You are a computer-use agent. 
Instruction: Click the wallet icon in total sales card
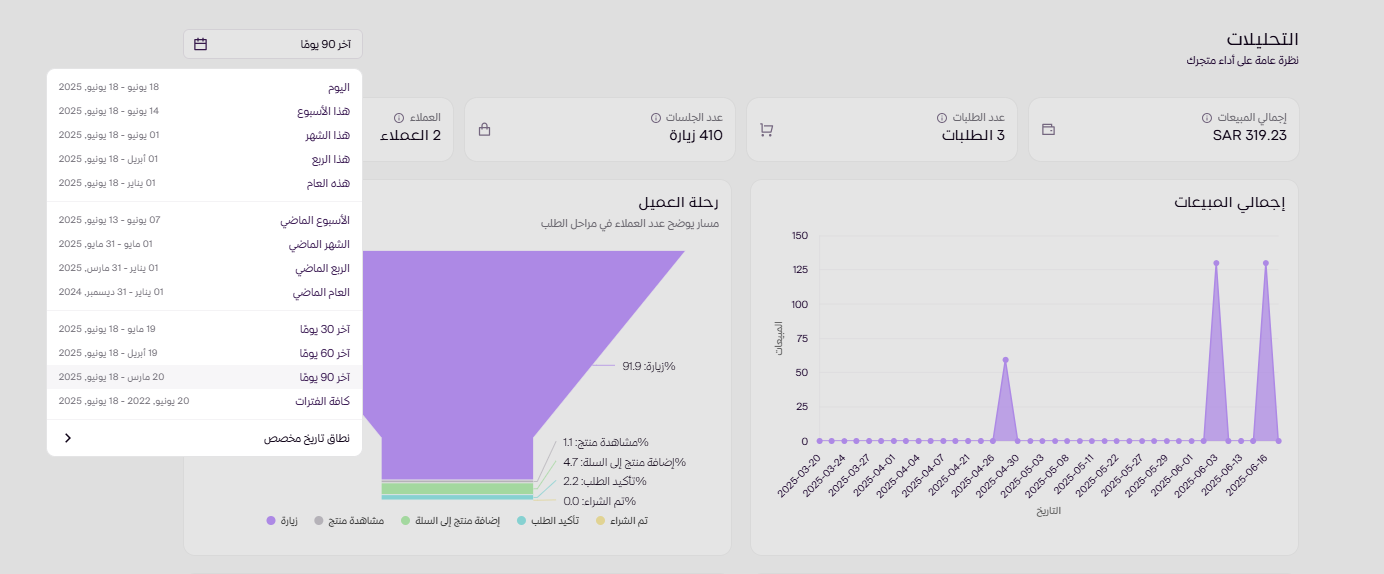(1049, 130)
